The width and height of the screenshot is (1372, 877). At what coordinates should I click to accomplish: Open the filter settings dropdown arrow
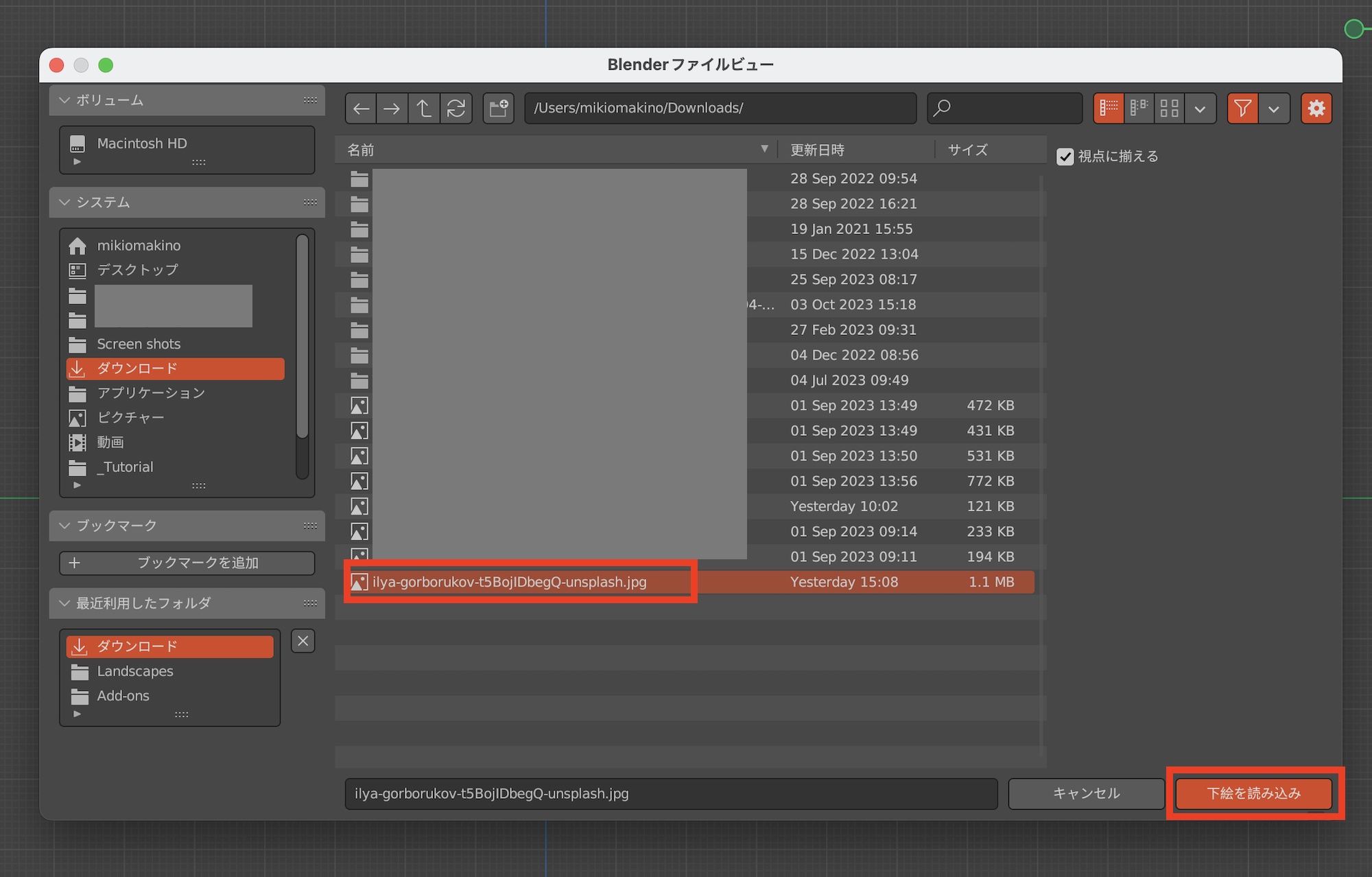coord(1274,108)
